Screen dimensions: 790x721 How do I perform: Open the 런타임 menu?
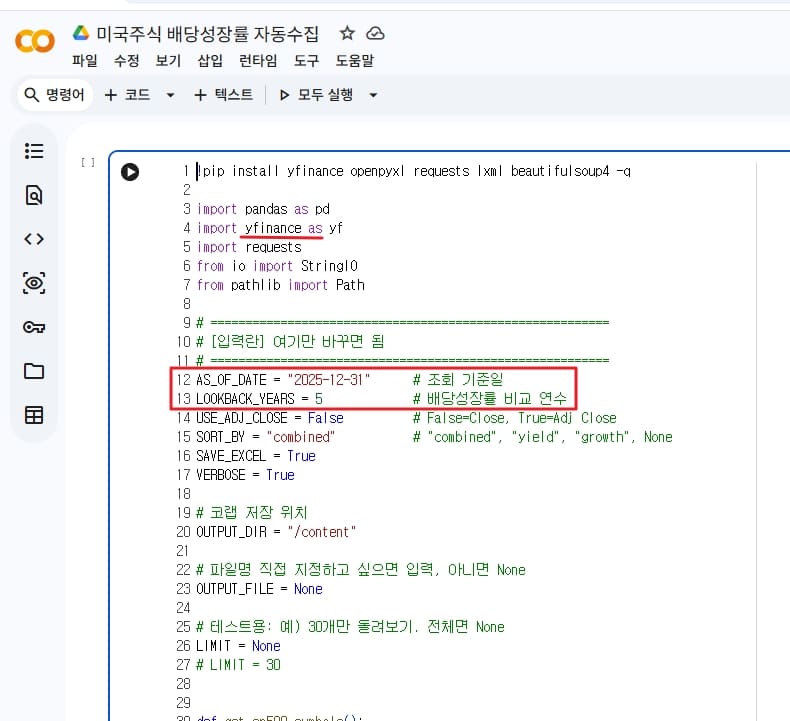tap(258, 61)
